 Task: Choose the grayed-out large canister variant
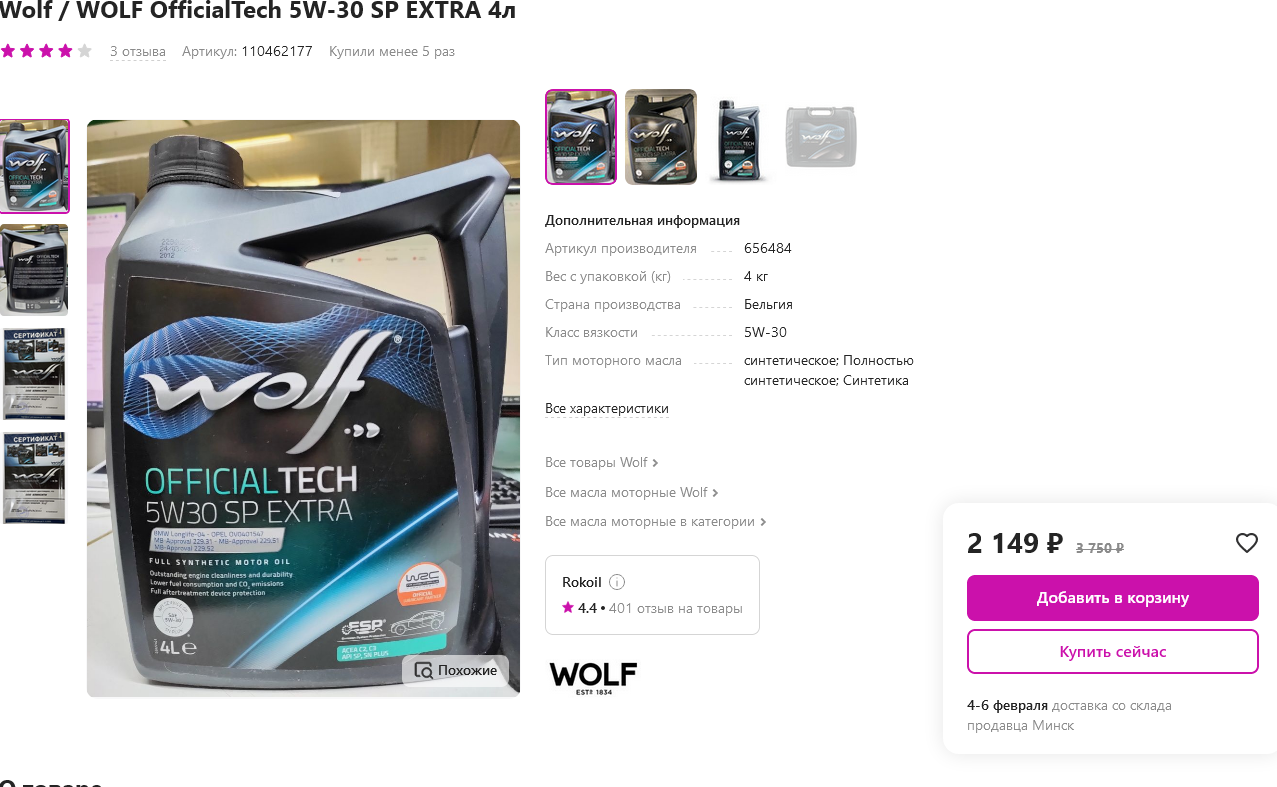point(821,137)
